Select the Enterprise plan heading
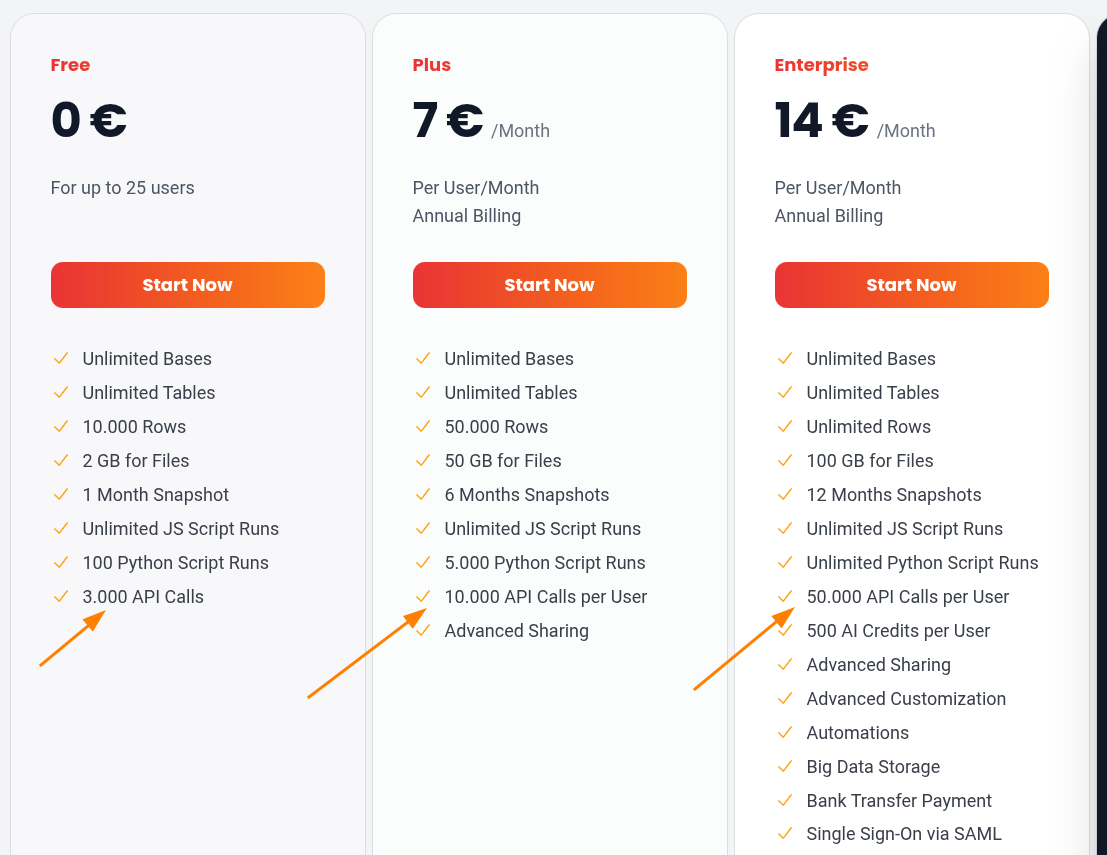Image resolution: width=1107 pixels, height=855 pixels. 821,65
